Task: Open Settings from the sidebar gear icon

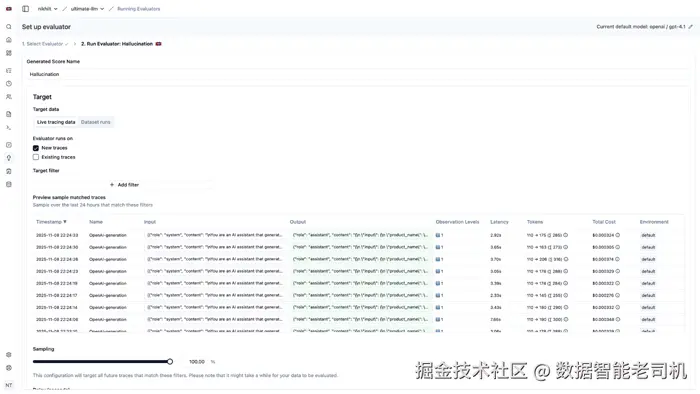Action: [8, 355]
